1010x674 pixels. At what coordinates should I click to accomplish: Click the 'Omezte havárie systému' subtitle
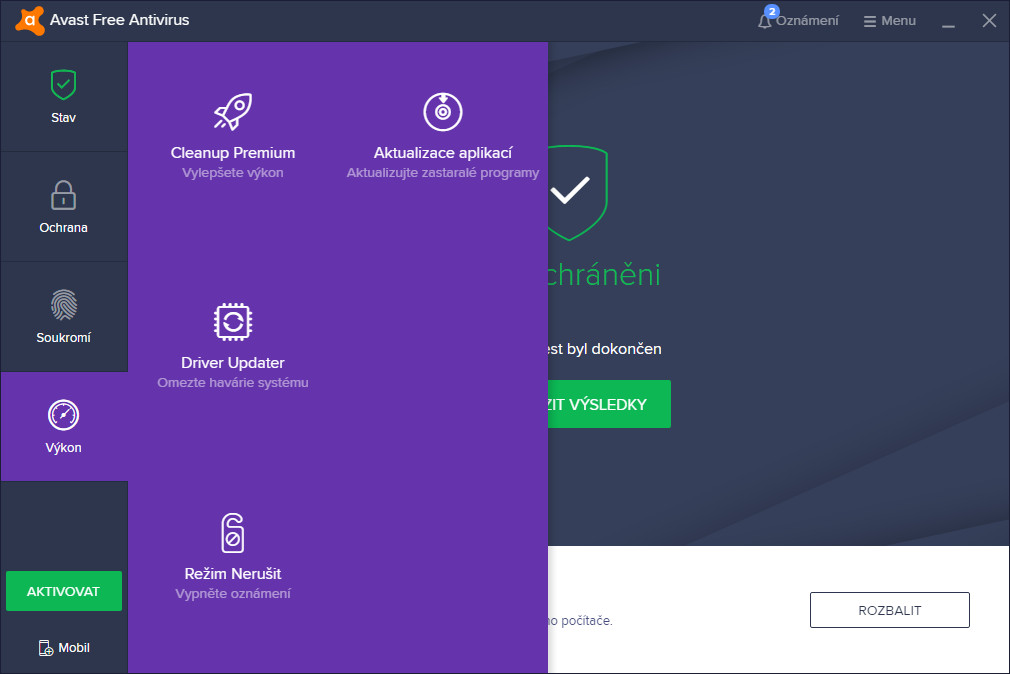233,383
